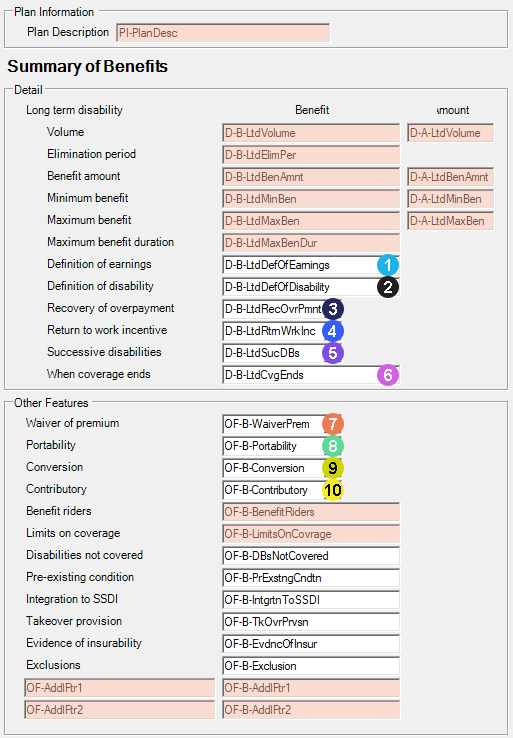Image resolution: width=513 pixels, height=738 pixels.
Task: Click the Evidence of insurability field
Action: click(311, 644)
